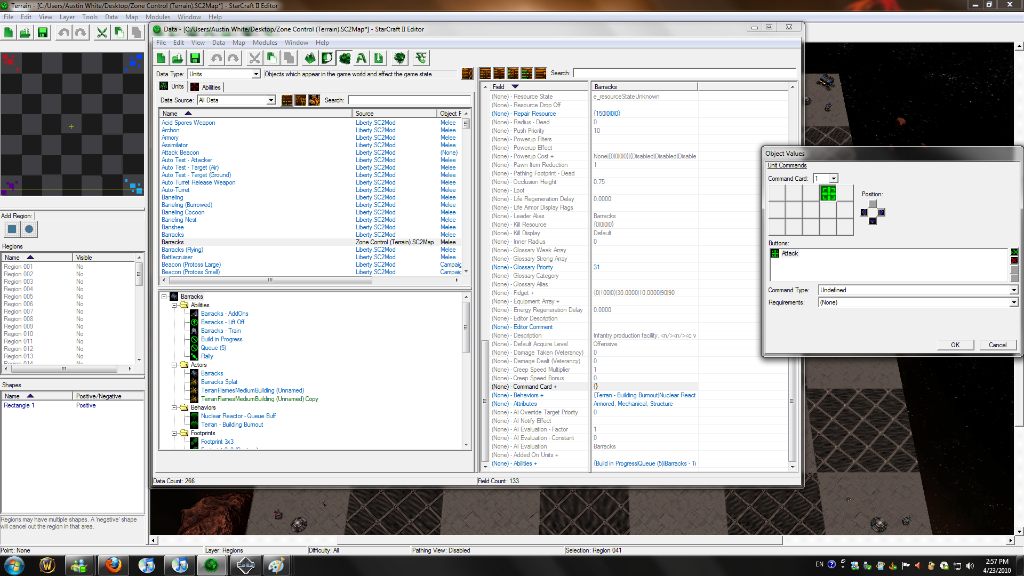Click the Windows Start button
Viewport: 1024px width, 576px height.
(x=14, y=565)
